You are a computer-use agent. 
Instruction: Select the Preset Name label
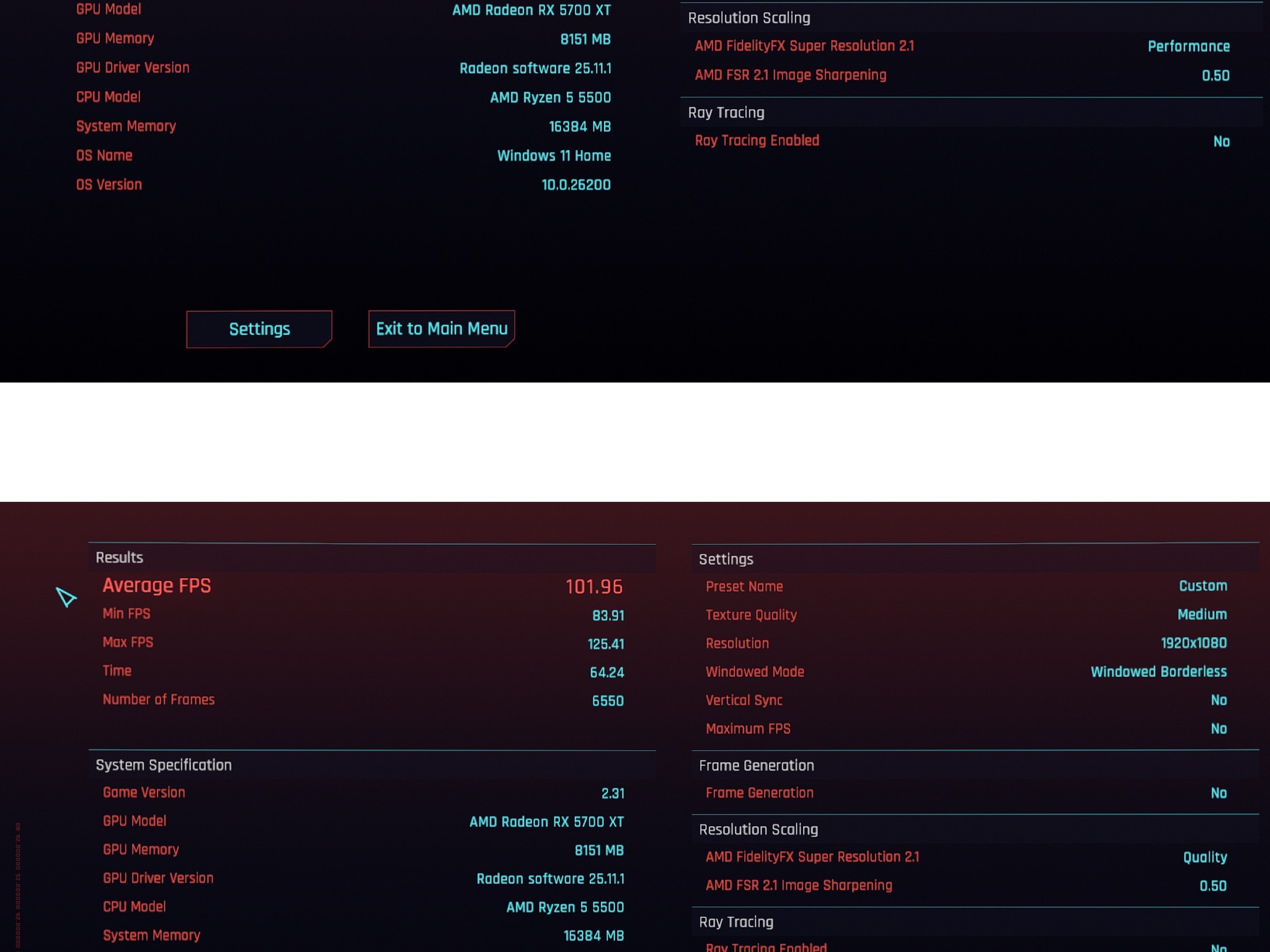click(x=744, y=586)
